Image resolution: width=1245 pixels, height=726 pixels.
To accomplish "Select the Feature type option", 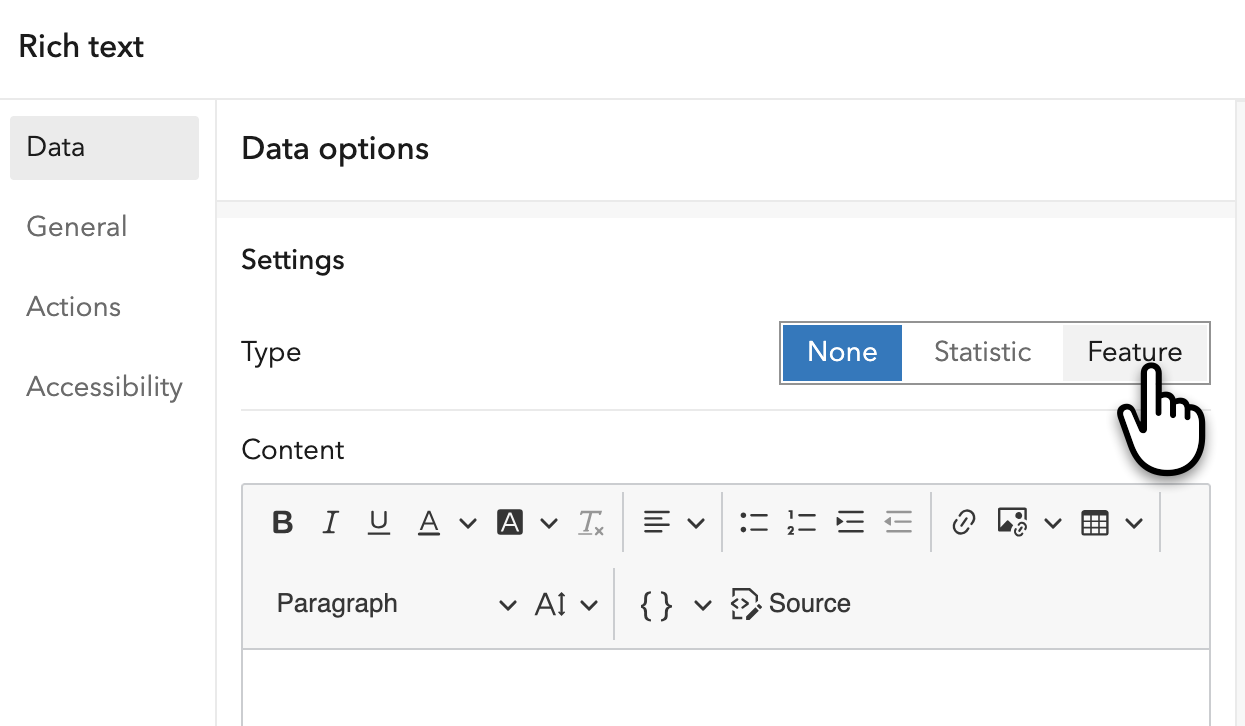I will click(1135, 352).
